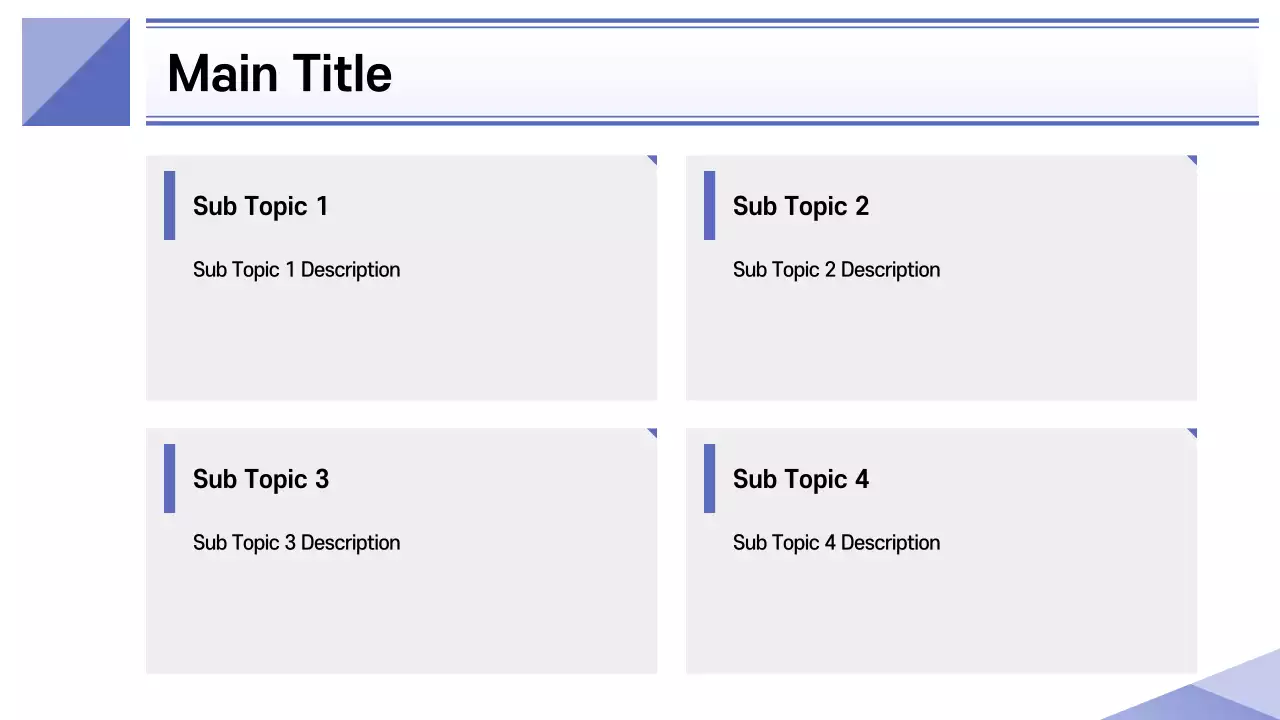
Task: Select the square logo graphic beside the title
Action: coord(76,72)
